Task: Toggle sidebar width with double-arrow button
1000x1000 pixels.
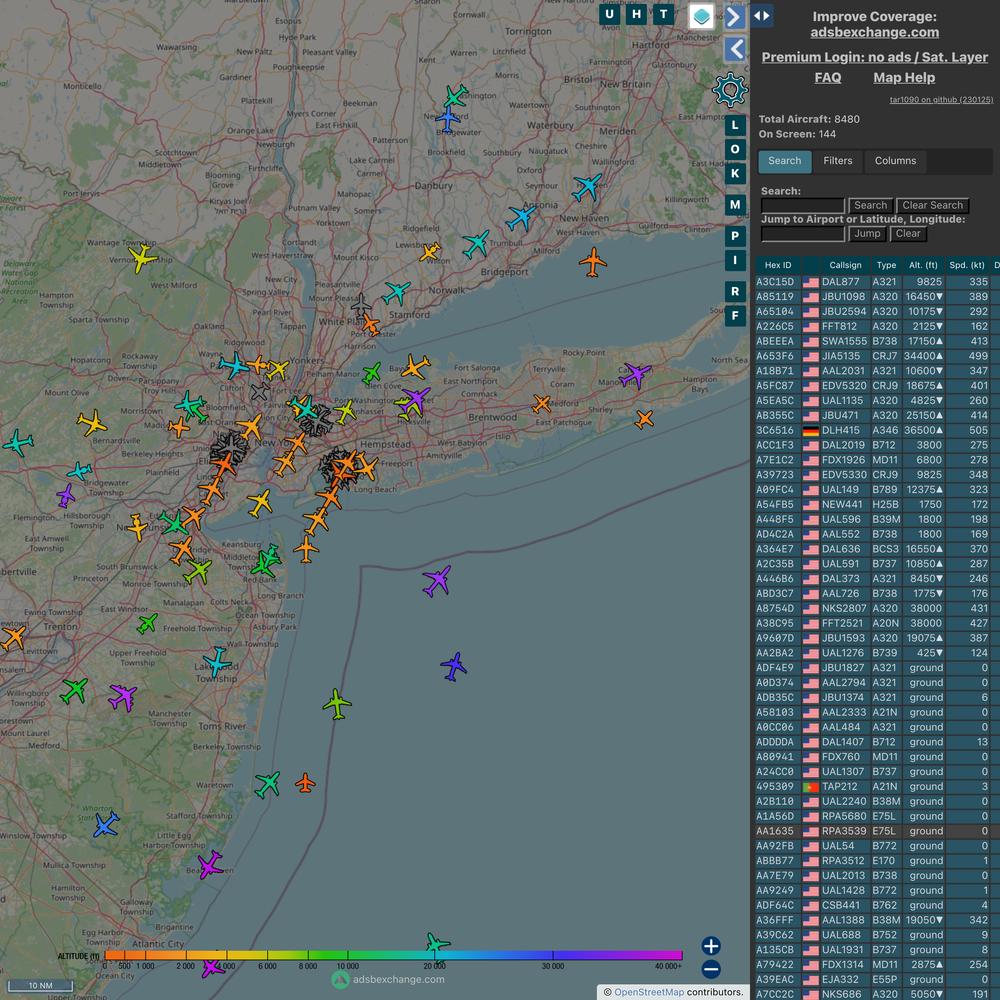Action: coord(762,16)
